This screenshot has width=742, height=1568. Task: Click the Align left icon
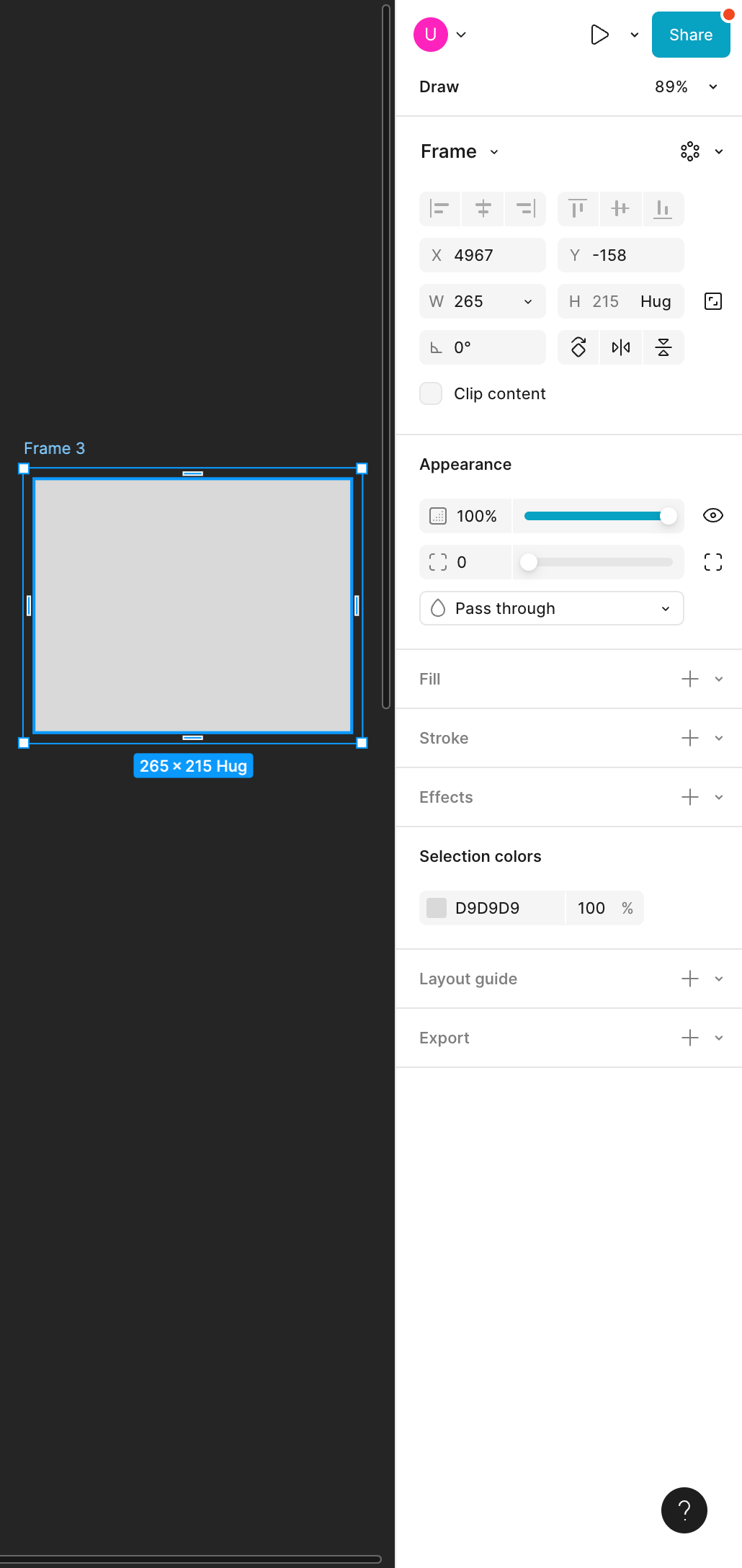pos(440,209)
